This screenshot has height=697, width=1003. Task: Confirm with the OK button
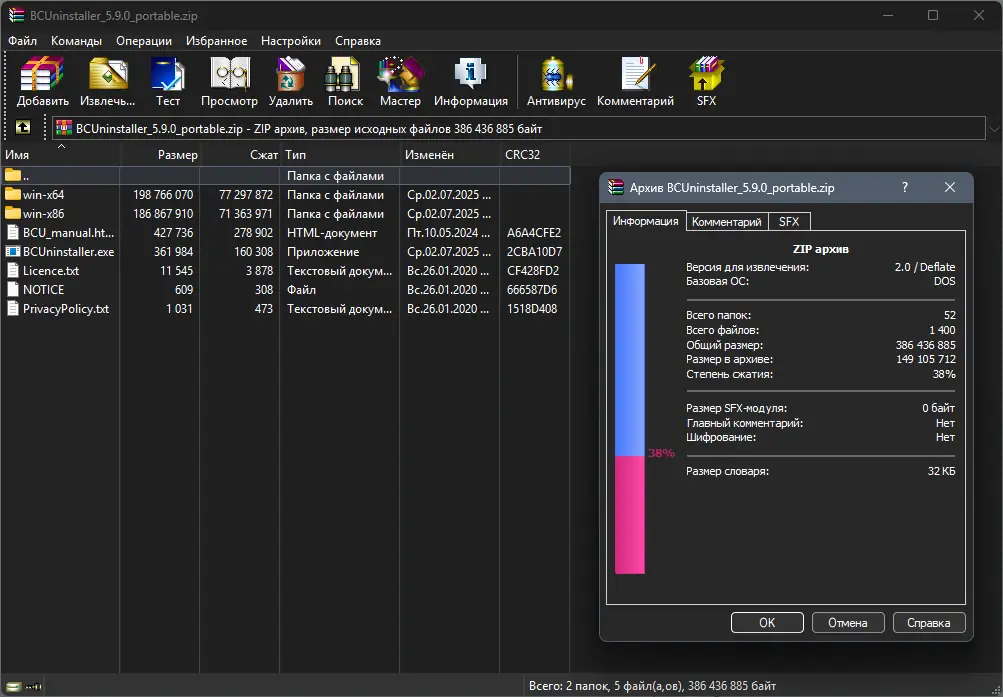[x=767, y=622]
